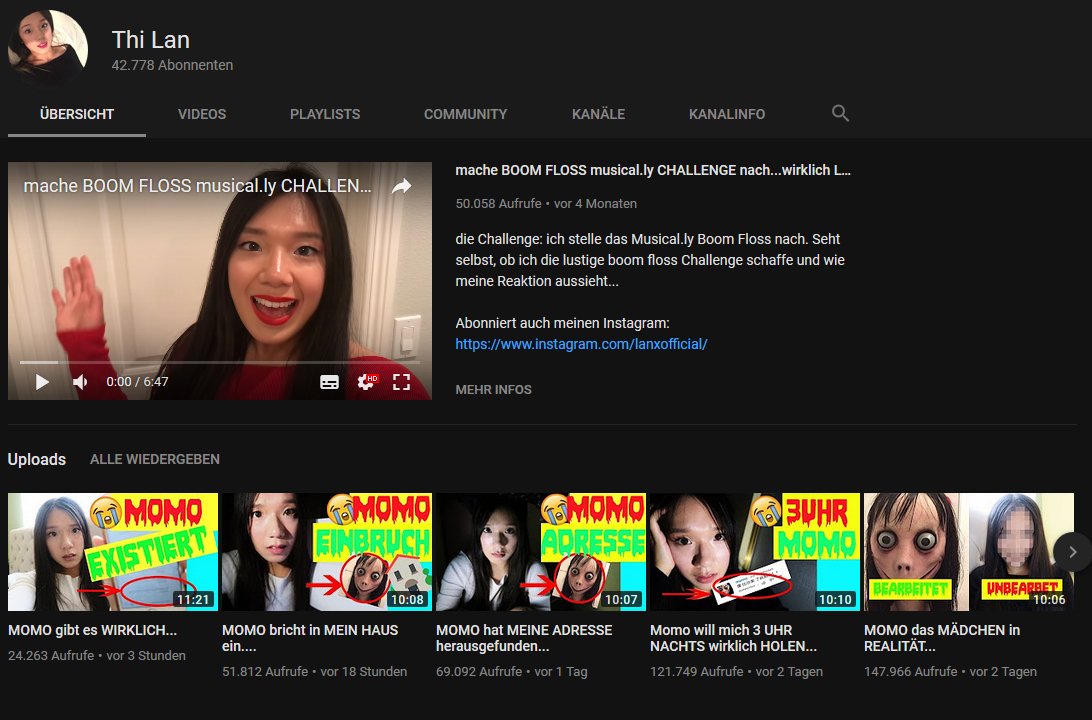Expand description with Mehr Infos
Viewport: 1092px width, 720px height.
493,390
